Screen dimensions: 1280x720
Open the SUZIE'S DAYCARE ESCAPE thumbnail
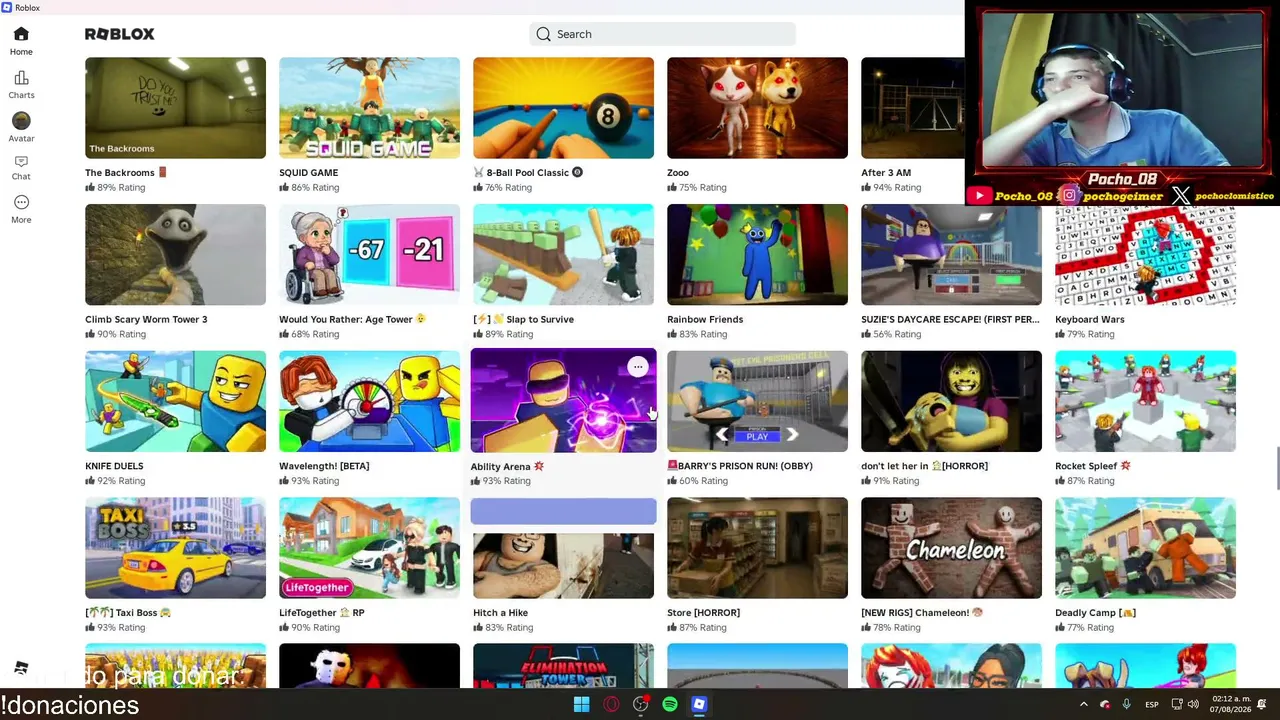[951, 255]
